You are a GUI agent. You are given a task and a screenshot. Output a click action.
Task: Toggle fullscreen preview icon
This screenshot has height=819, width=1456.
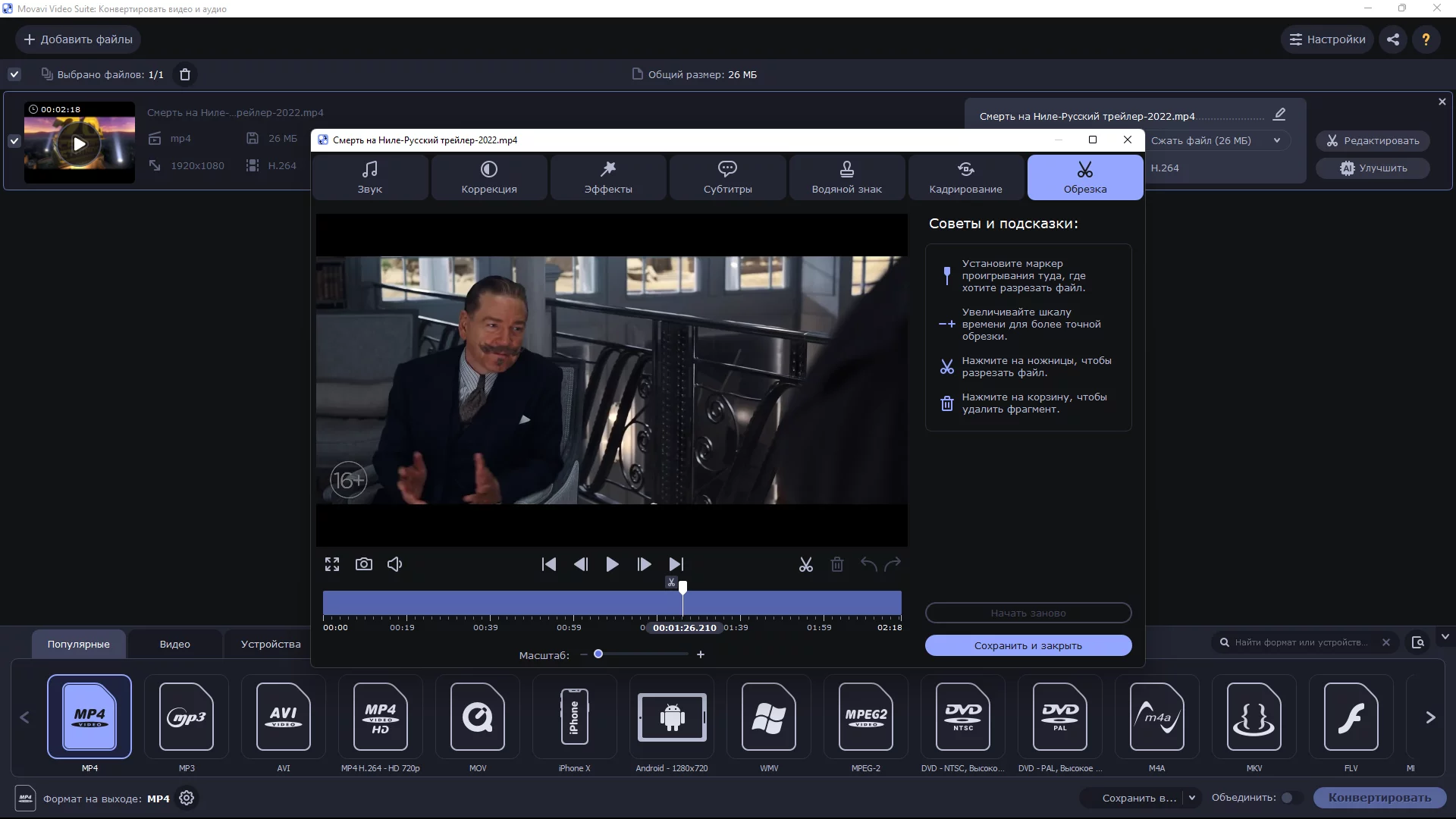click(x=332, y=564)
